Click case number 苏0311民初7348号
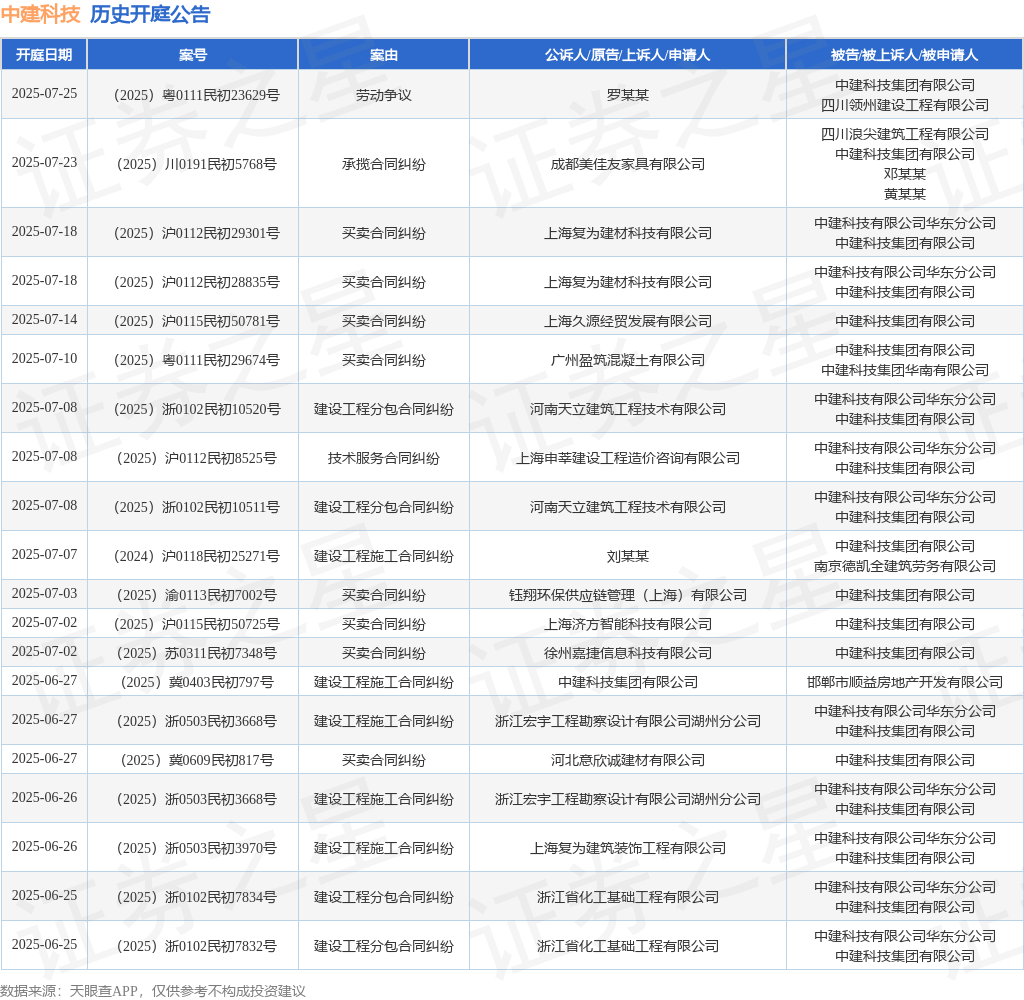Viewport: 1024px width, 1000px height. (x=197, y=653)
